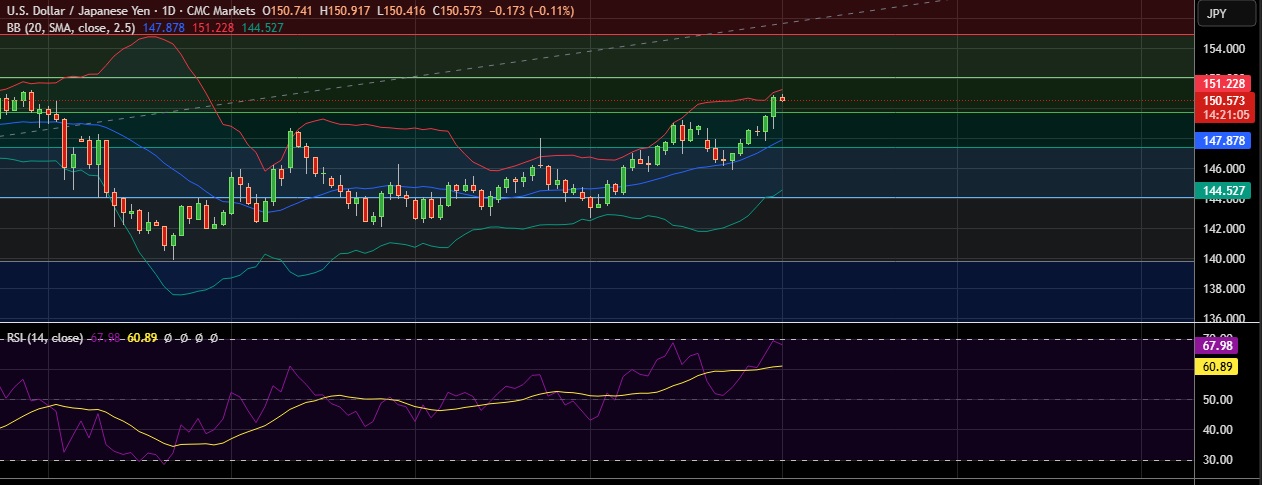Click the current price 150.573 countdown label
This screenshot has width=1262, height=485.
coord(1223,107)
